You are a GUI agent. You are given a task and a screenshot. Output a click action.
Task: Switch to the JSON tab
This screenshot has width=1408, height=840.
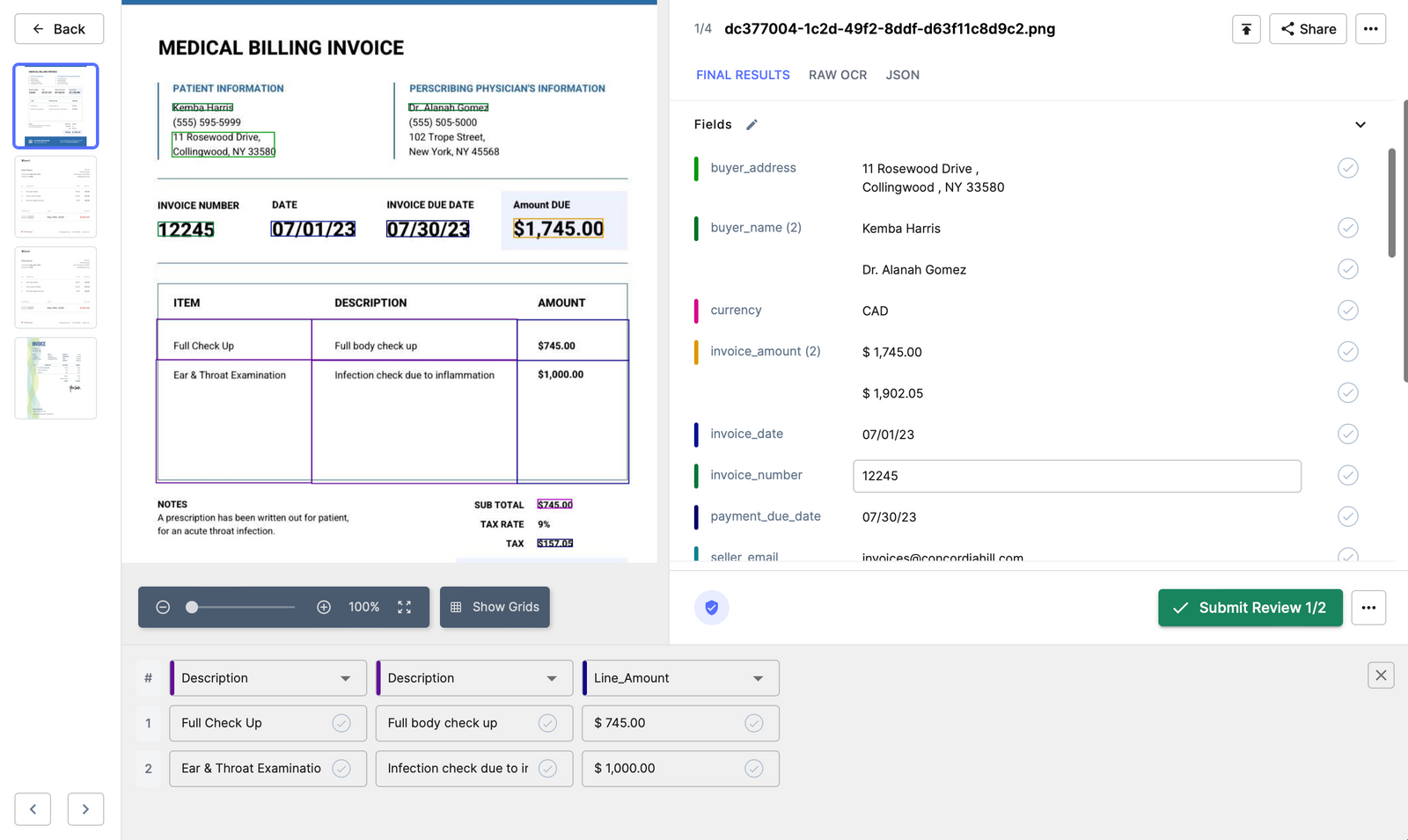[902, 75]
